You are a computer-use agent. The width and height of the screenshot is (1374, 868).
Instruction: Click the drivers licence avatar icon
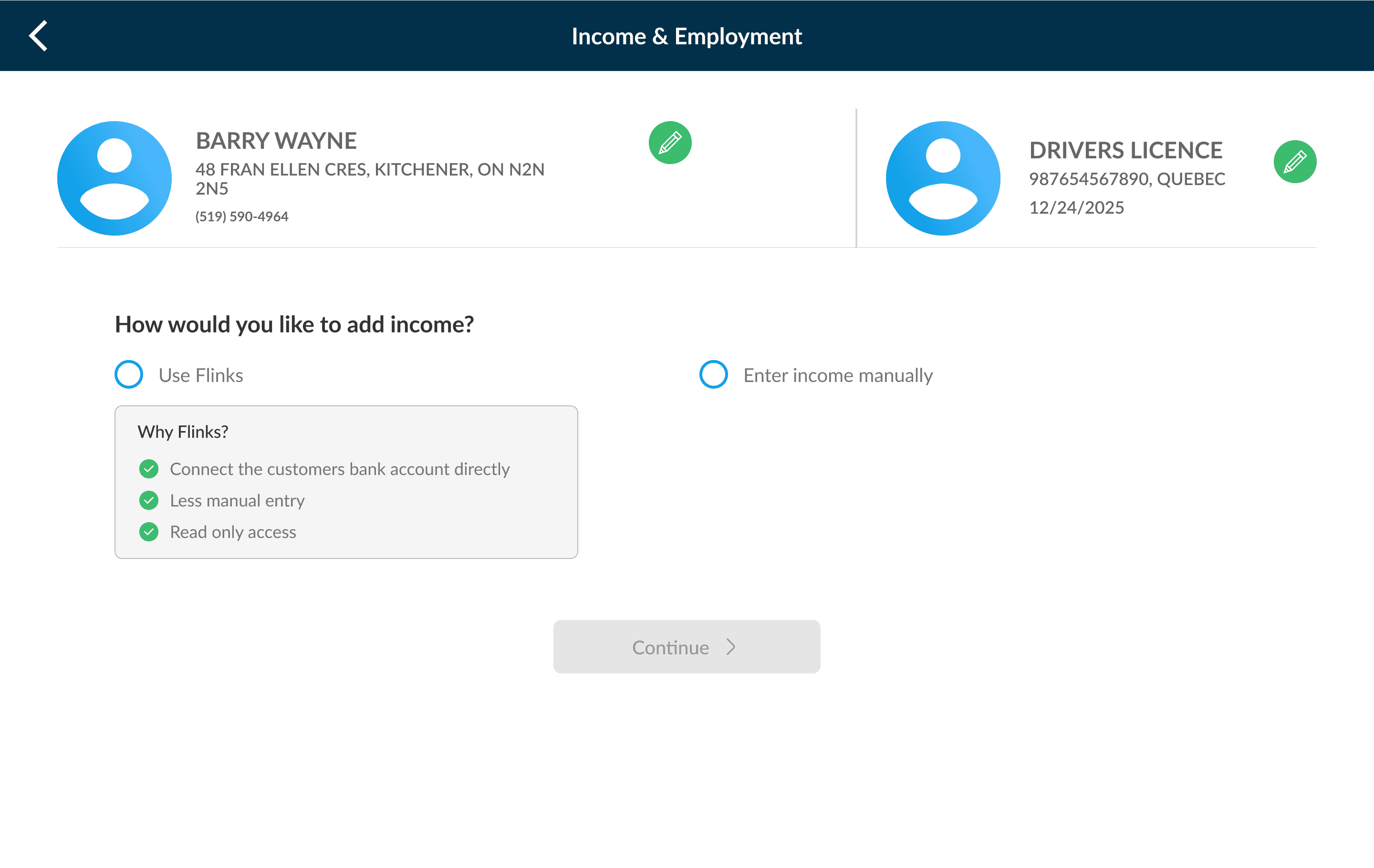pos(943,178)
